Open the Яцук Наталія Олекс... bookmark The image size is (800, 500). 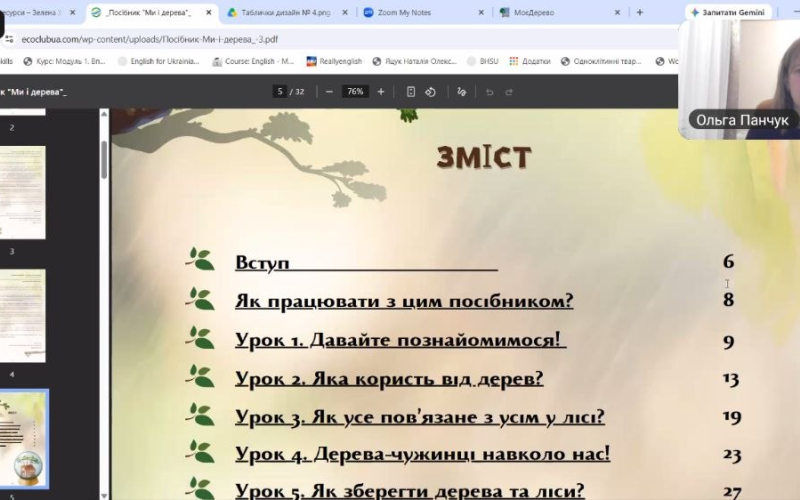tap(414, 61)
